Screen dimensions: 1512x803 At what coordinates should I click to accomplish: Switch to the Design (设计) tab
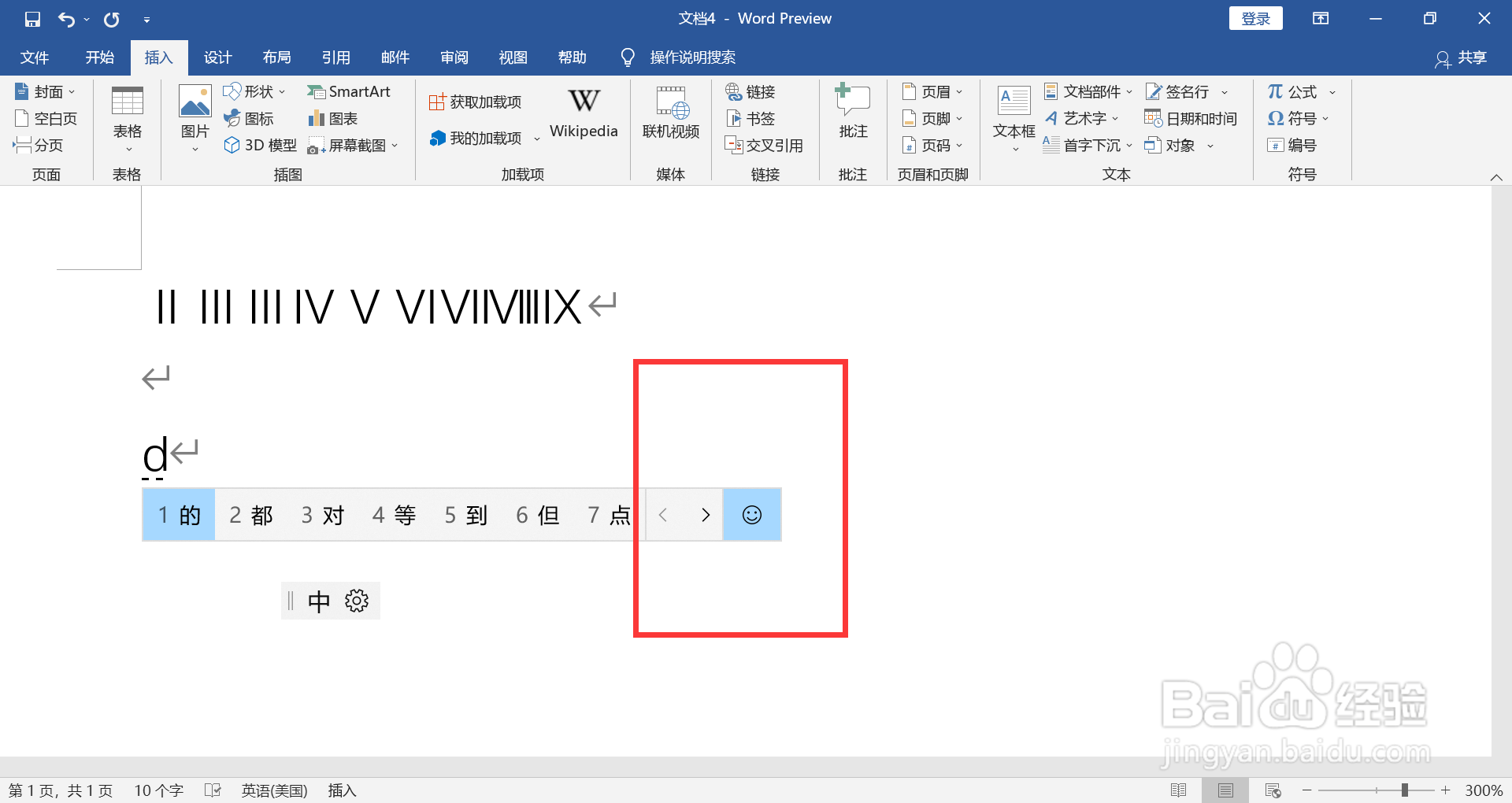[217, 57]
